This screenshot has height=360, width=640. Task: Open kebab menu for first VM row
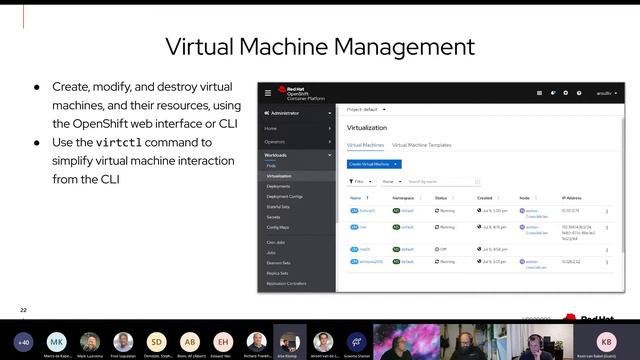[607, 211]
